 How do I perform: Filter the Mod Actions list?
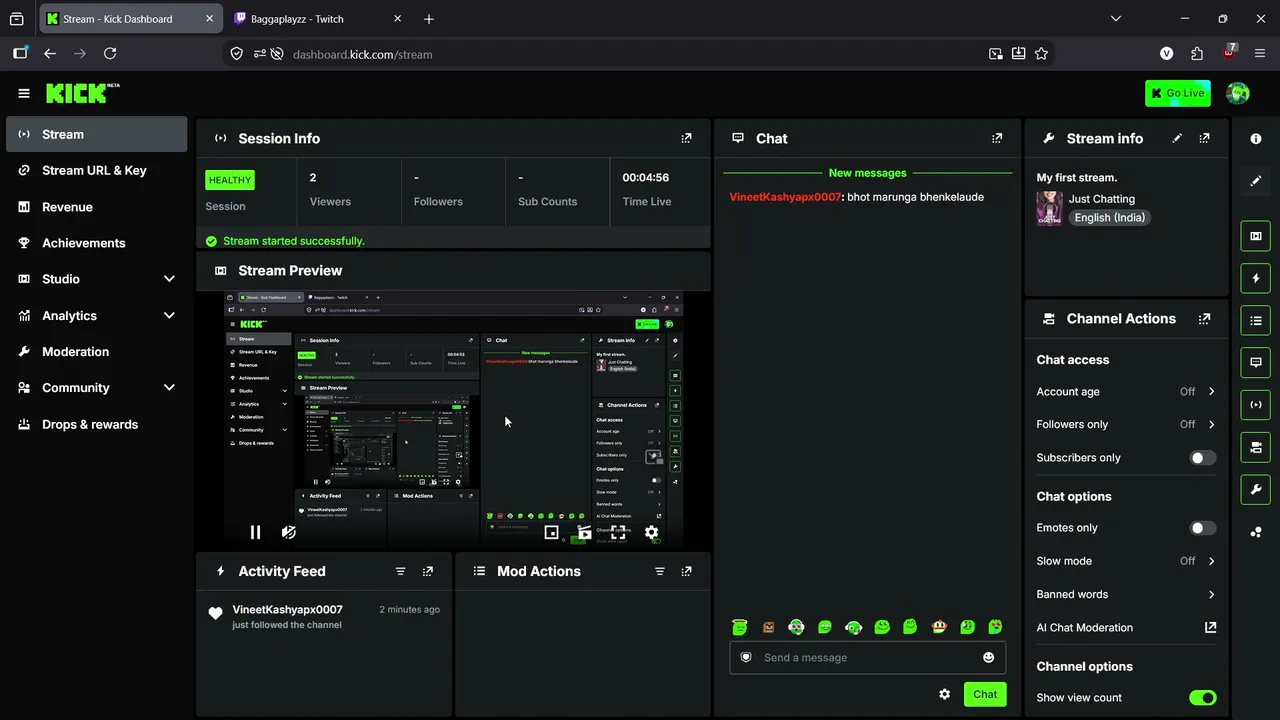click(x=659, y=571)
